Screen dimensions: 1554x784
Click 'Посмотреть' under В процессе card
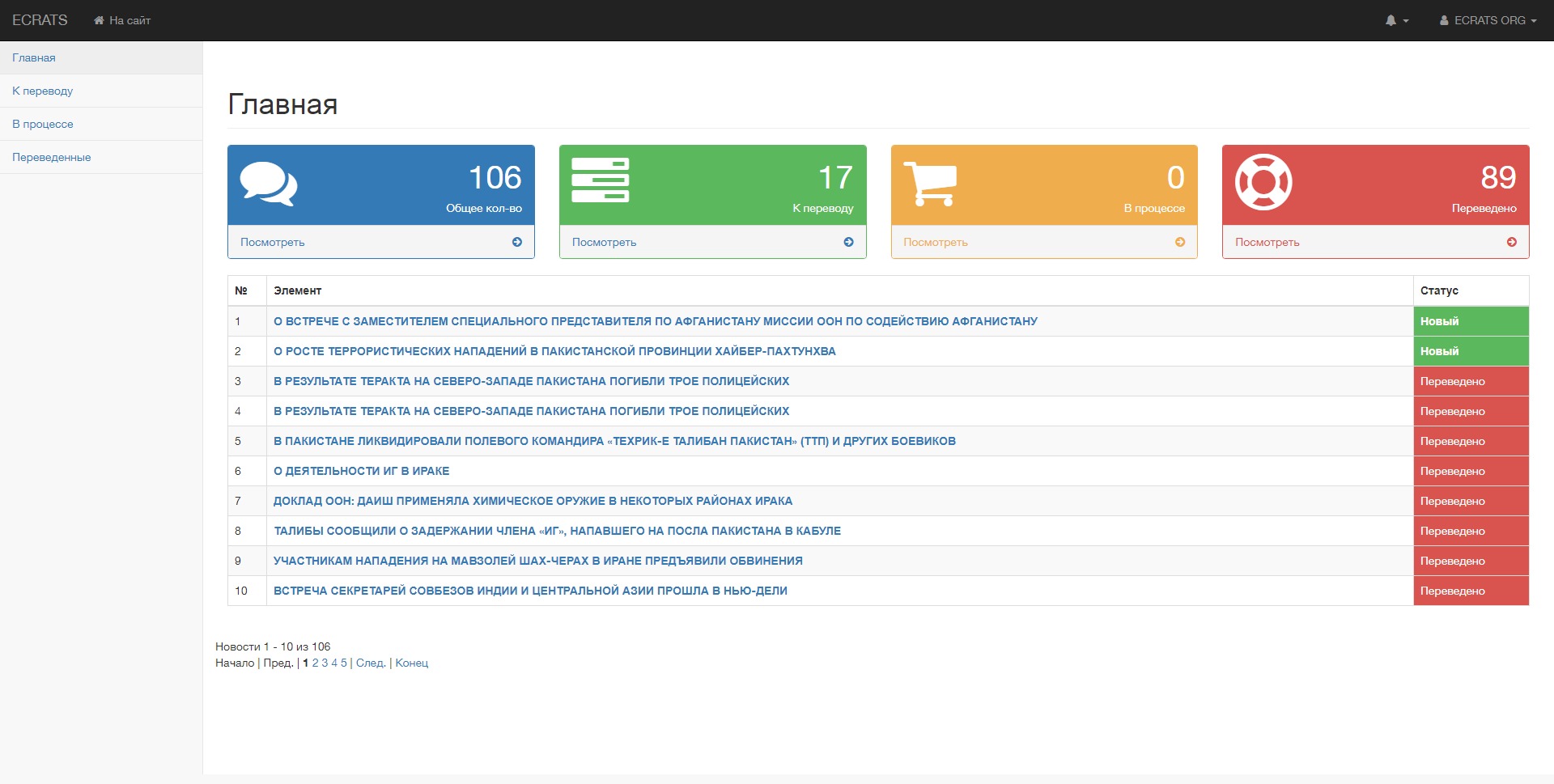[936, 242]
